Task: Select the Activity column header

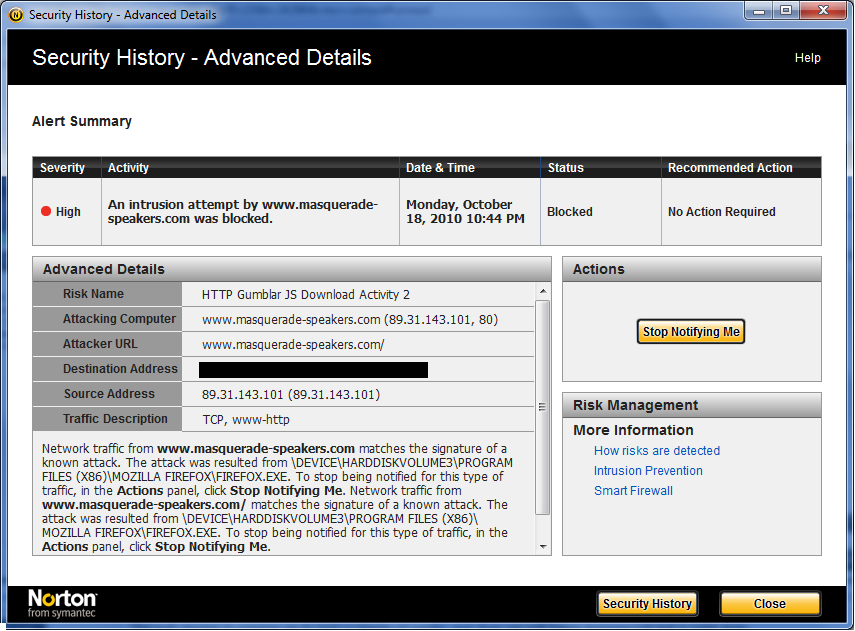Action: point(250,168)
